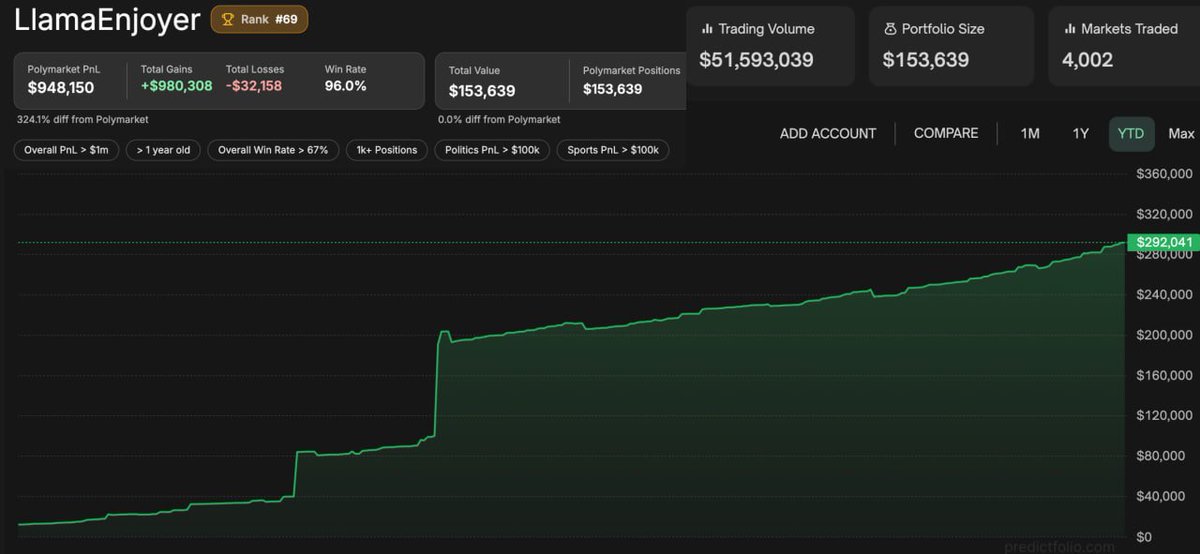Screen dimensions: 1200x554
Task: Select the 'Overall PnL > $1m' tag
Action: click(67, 150)
